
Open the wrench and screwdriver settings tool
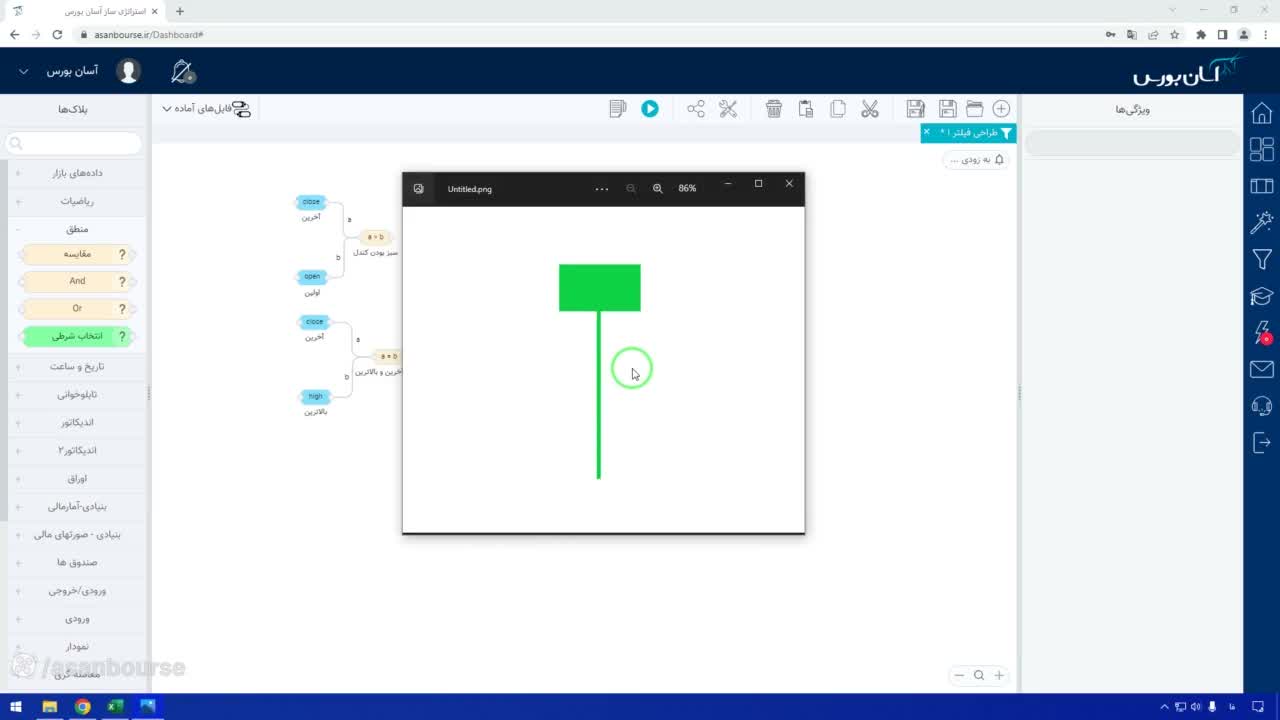[728, 108]
